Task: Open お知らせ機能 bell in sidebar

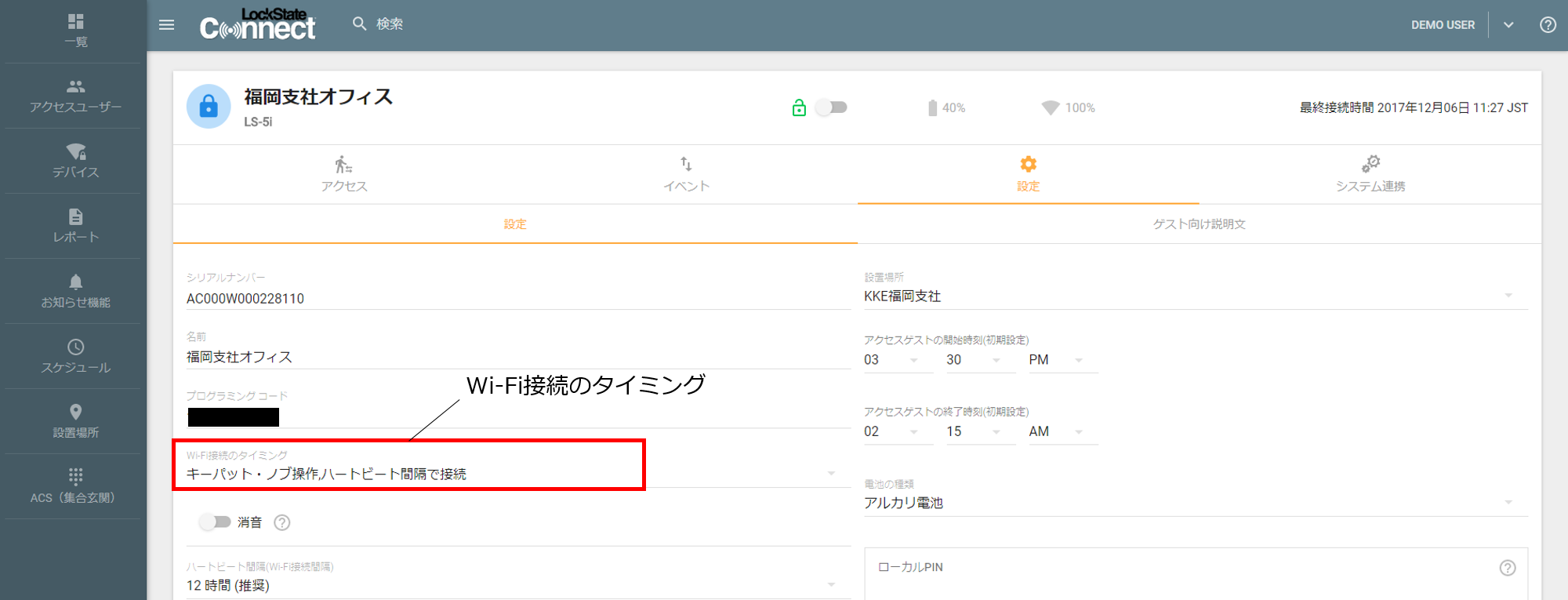Action: point(75,291)
